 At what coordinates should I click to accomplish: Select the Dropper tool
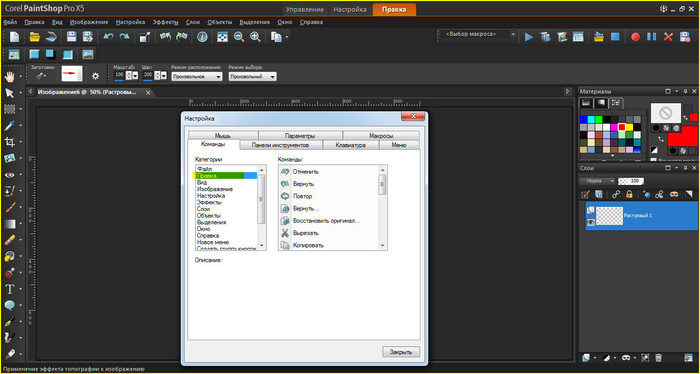point(9,125)
